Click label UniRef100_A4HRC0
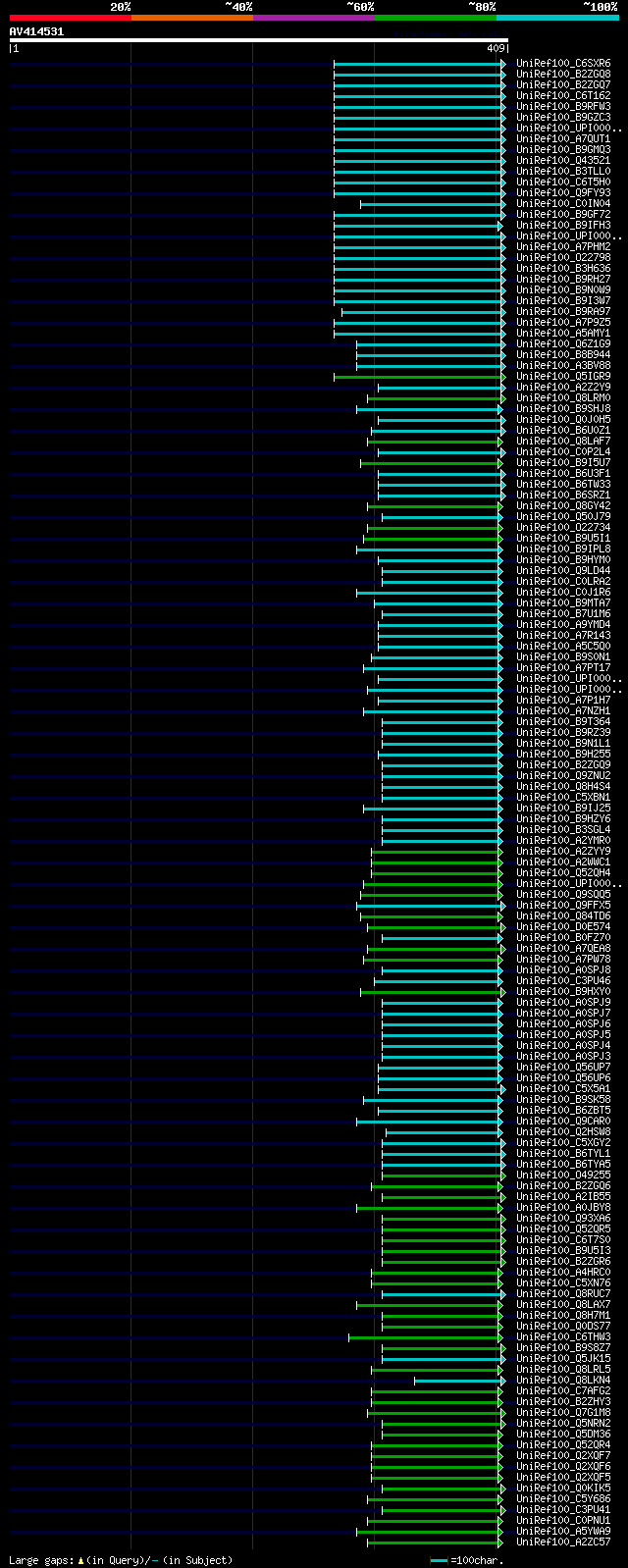Image resolution: width=628 pixels, height=1568 pixels. (x=563, y=1273)
